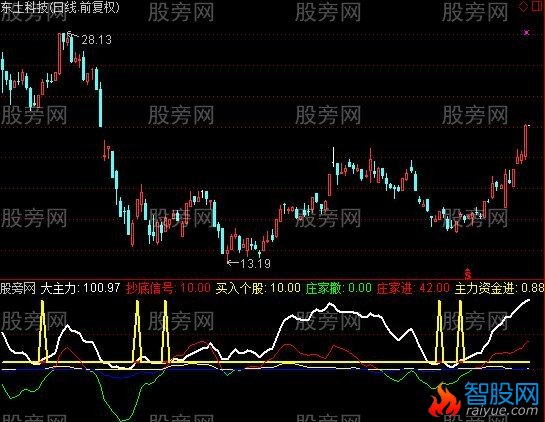Viewport: 545px width, 422px height.
Task: Click the chart title 东土科技(日线.前复权)
Action: pos(60,7)
